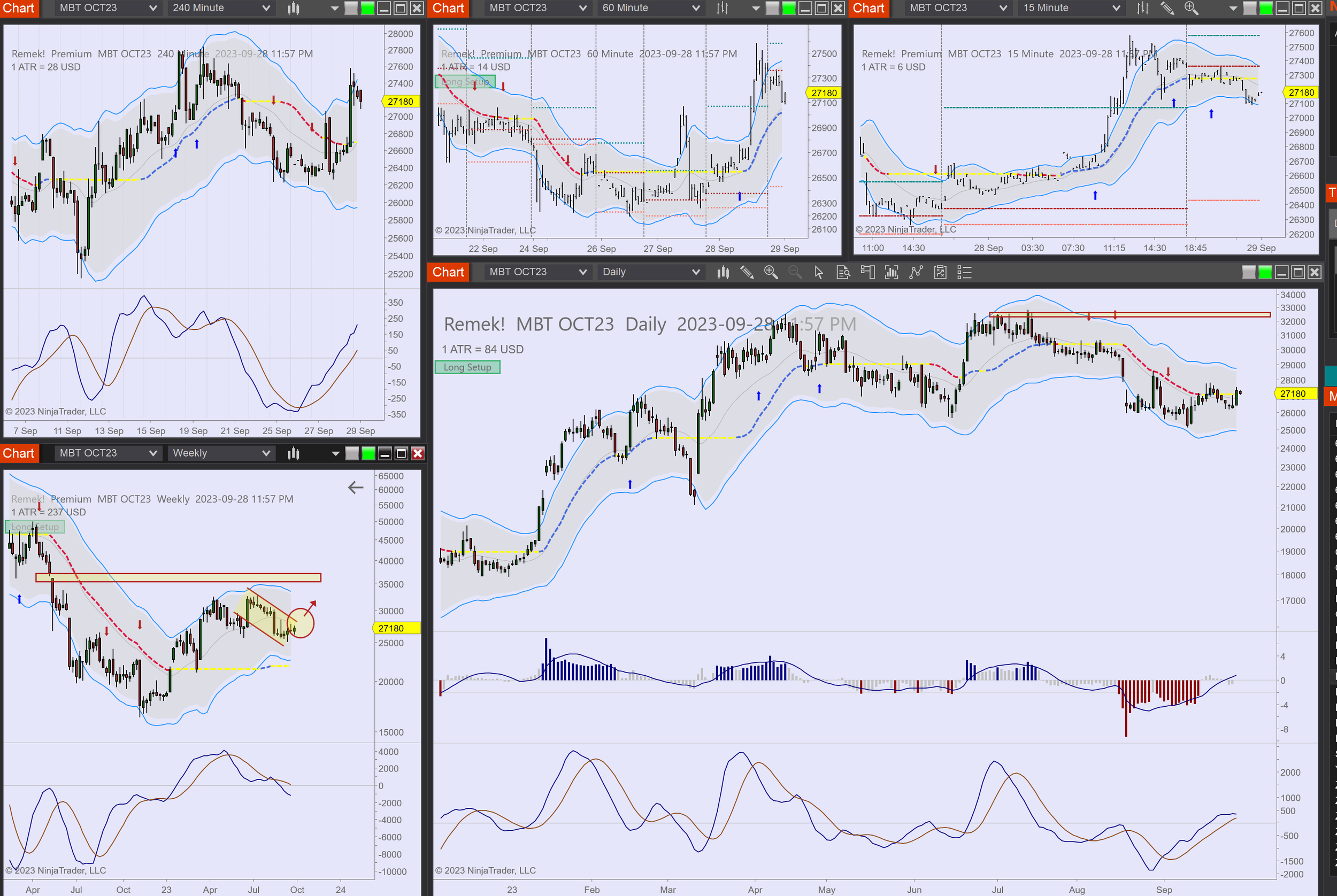Click '1 ATR = 6 USD' text on 15 Minute chart
The width and height of the screenshot is (1337, 896).
coord(894,67)
